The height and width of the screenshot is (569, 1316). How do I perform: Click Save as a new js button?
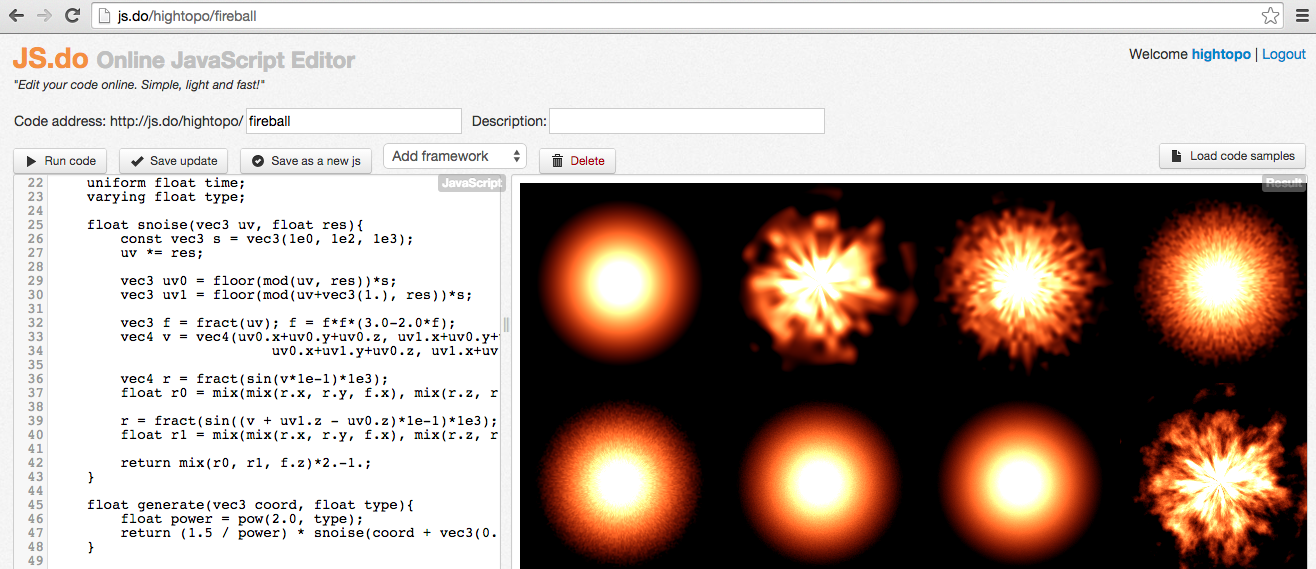[x=306, y=160]
